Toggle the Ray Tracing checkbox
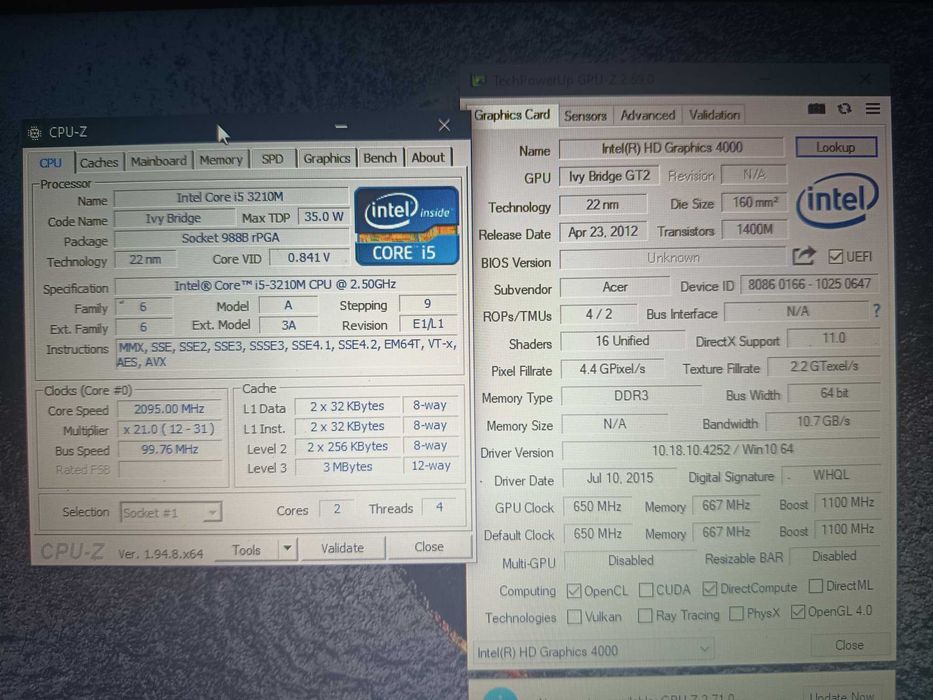 tap(644, 615)
